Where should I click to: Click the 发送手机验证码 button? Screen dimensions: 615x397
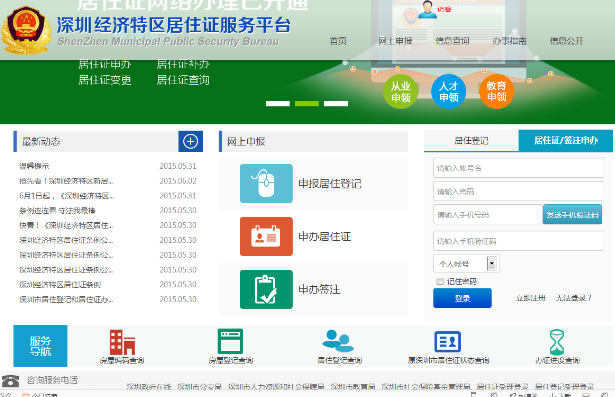pyautogui.click(x=572, y=215)
